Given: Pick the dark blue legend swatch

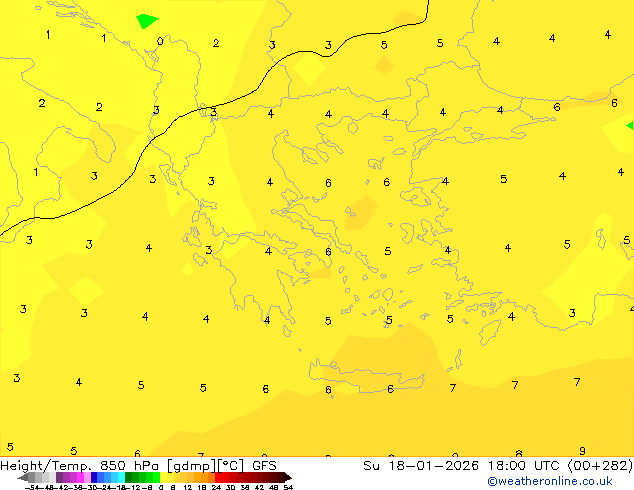Looking at the screenshot, I should pyautogui.click(x=94, y=477).
